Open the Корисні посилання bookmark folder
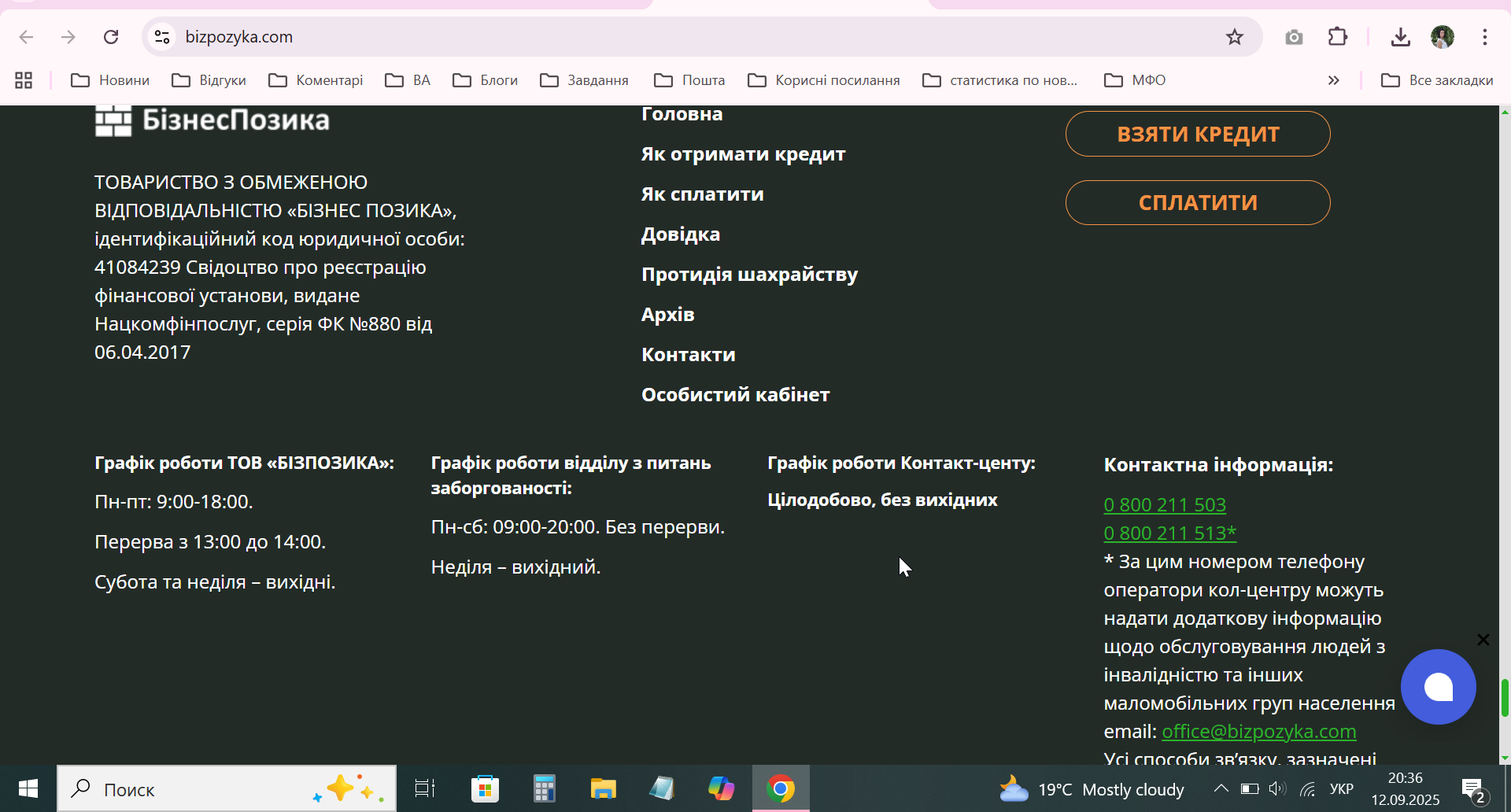This screenshot has height=812, width=1511. tap(824, 80)
